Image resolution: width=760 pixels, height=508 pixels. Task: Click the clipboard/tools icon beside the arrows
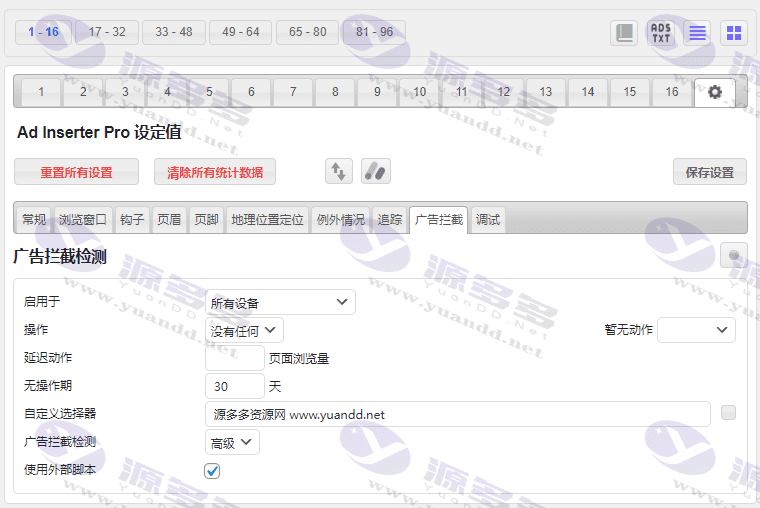coord(376,172)
